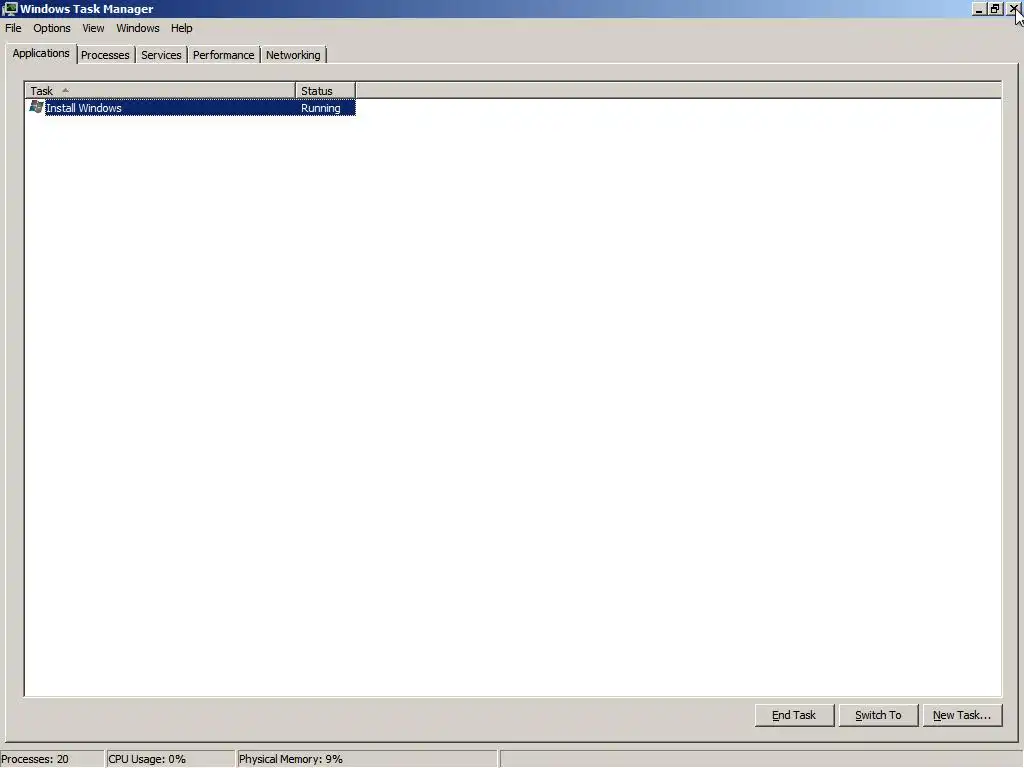Click the Physical Memory: 9% status entry
Viewport: 1024px width, 768px height.
tap(367, 759)
